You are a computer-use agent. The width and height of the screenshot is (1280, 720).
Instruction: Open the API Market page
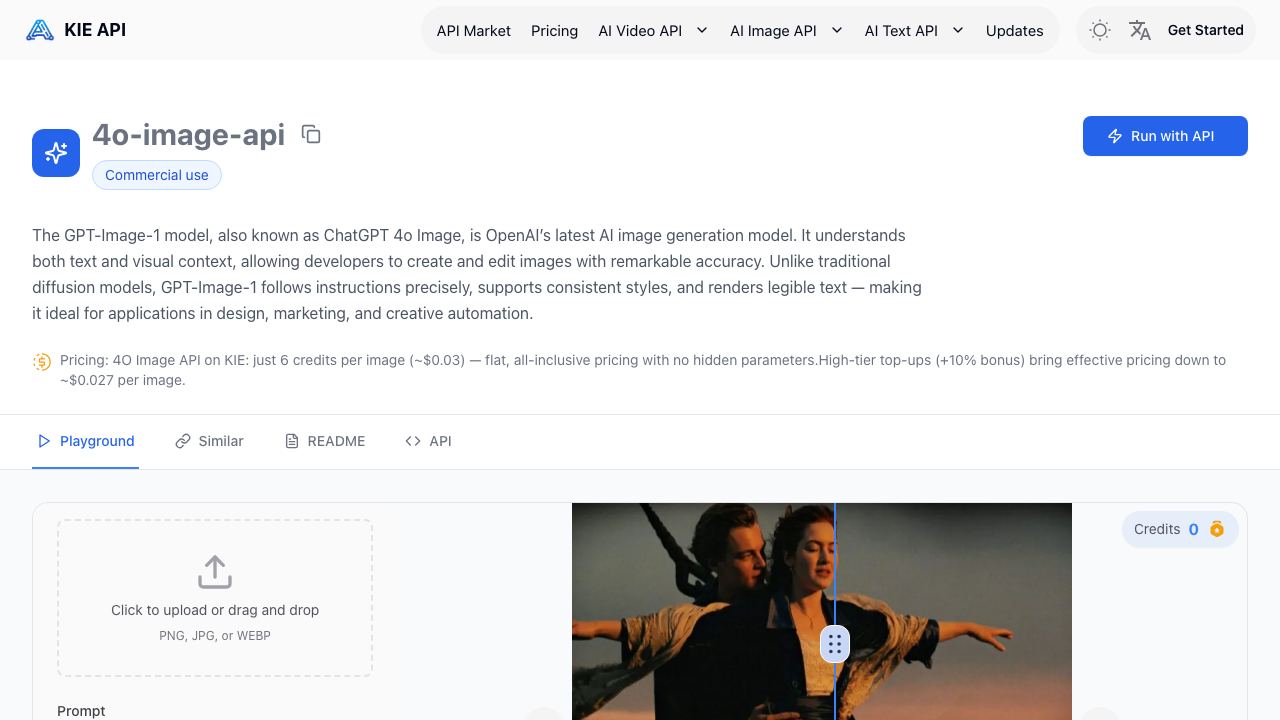tap(474, 31)
